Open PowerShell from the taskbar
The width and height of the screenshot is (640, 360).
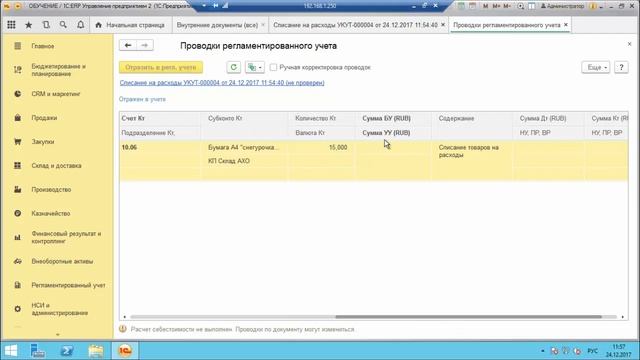pos(67,351)
